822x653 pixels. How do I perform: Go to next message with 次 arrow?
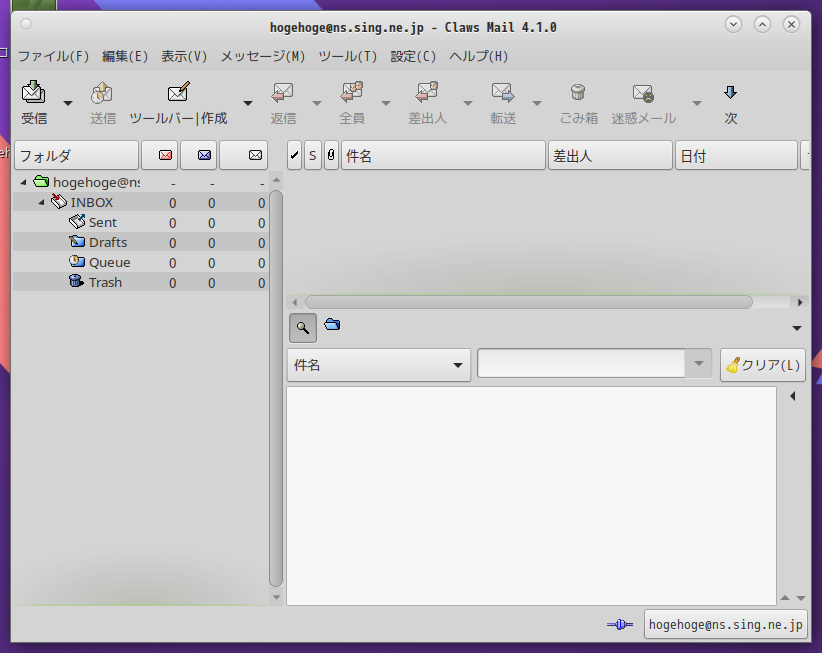(x=730, y=93)
